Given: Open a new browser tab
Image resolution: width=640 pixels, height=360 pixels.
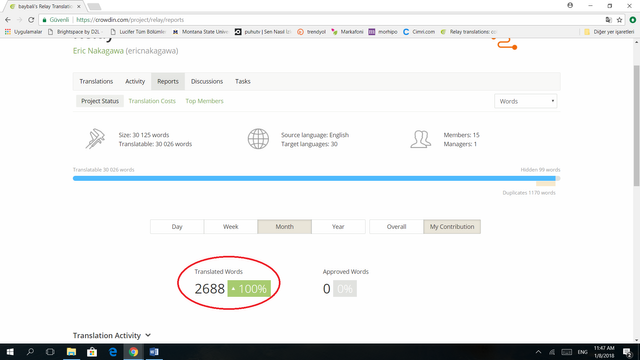Looking at the screenshot, I should [94, 7].
